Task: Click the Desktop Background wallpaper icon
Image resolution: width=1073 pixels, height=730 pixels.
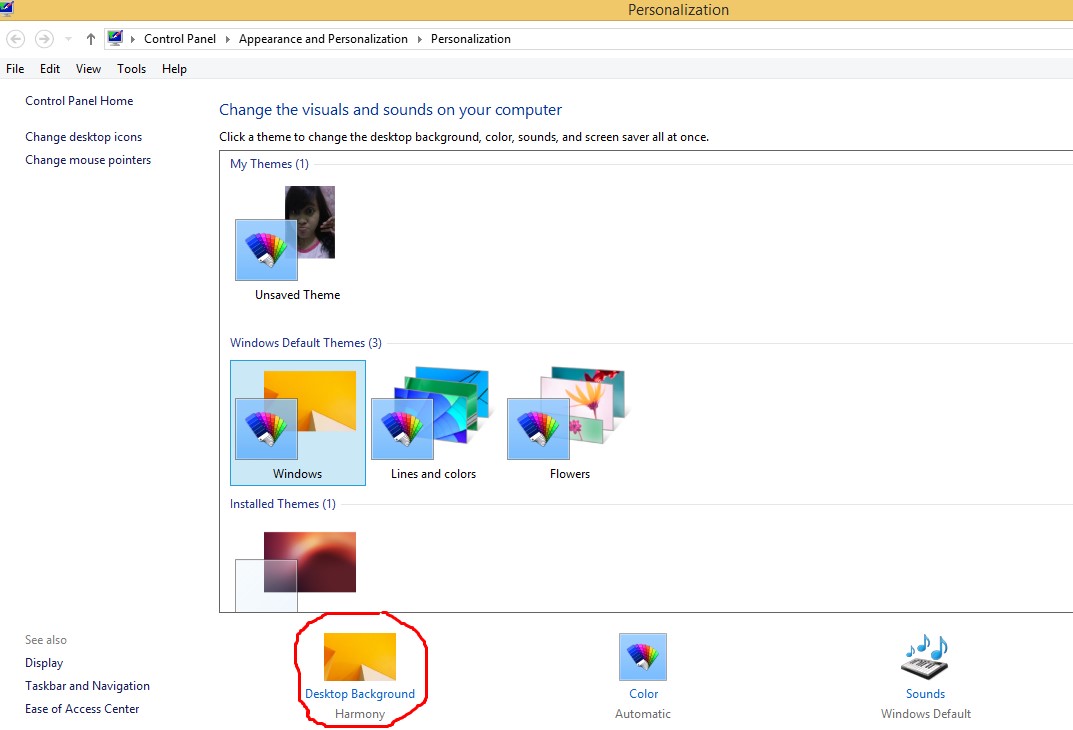Action: [360, 657]
